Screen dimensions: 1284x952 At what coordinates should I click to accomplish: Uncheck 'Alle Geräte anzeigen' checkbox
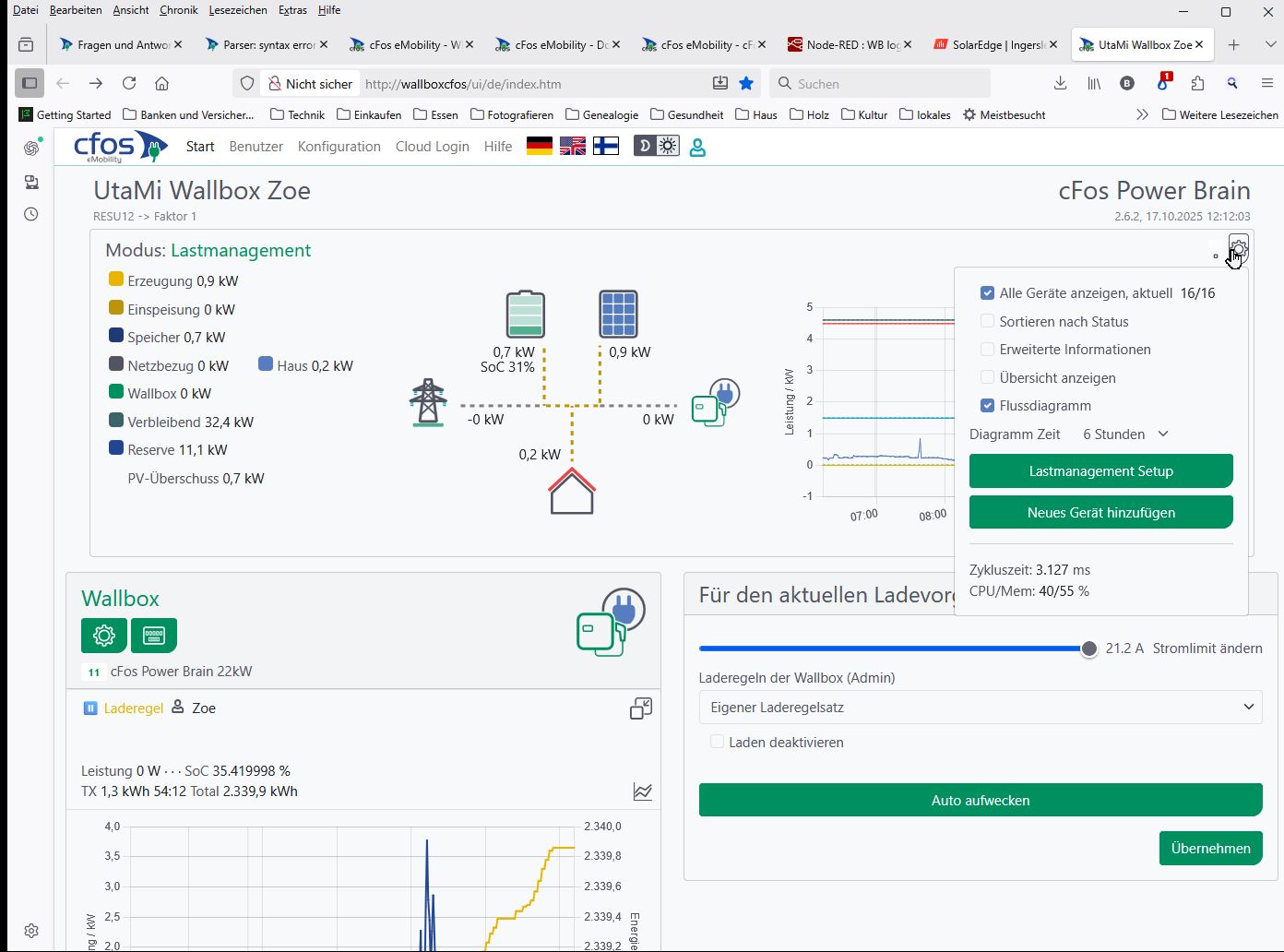(x=988, y=293)
